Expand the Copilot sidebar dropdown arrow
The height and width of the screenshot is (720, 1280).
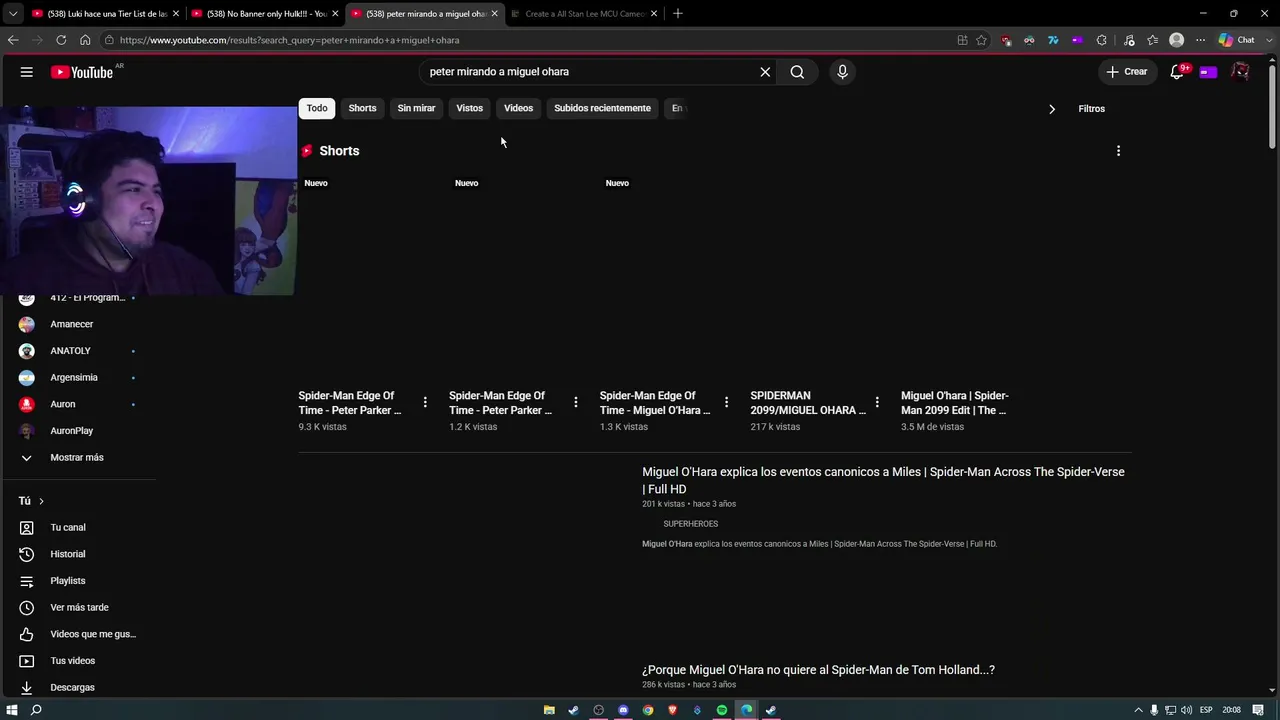pos(1267,40)
